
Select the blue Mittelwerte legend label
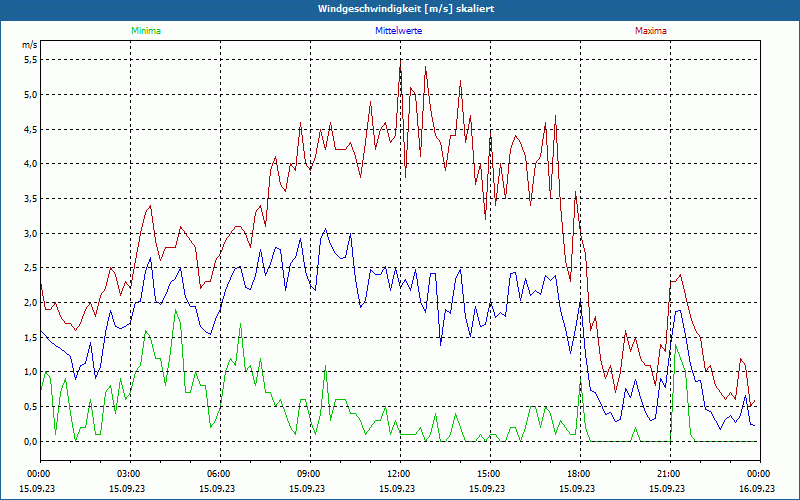[x=398, y=31]
